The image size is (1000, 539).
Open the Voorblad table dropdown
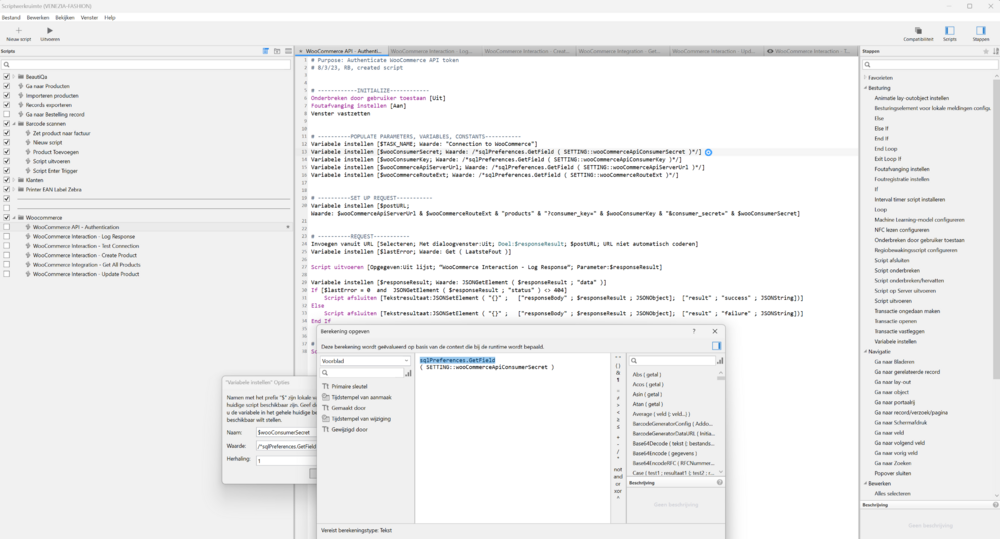click(365, 360)
